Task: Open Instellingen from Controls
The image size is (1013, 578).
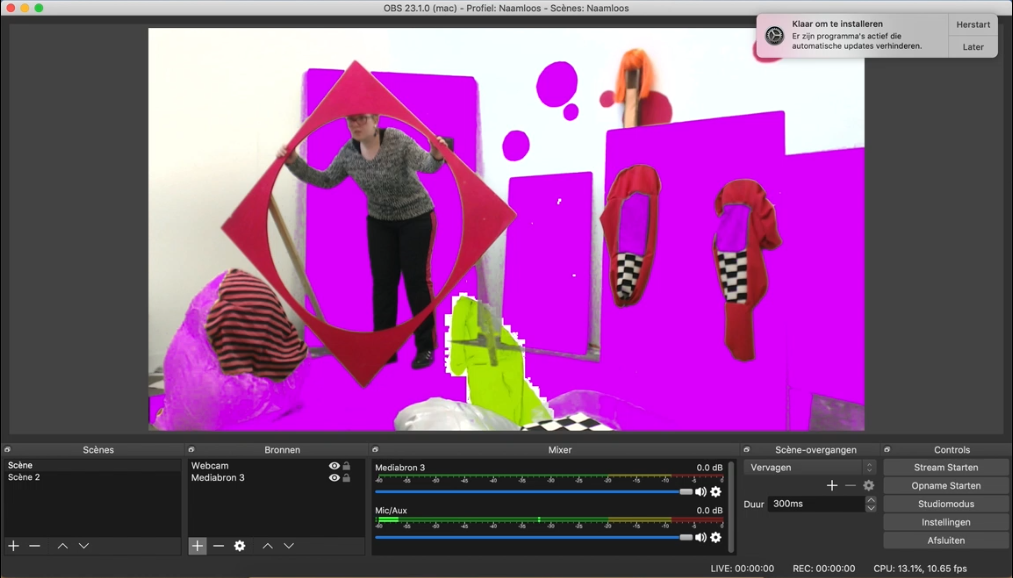Action: tap(945, 522)
